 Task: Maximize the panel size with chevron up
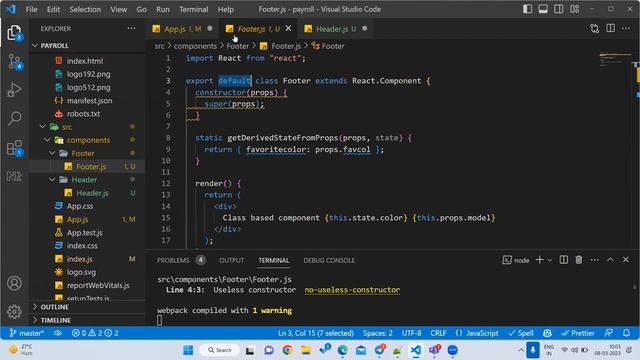click(610, 260)
